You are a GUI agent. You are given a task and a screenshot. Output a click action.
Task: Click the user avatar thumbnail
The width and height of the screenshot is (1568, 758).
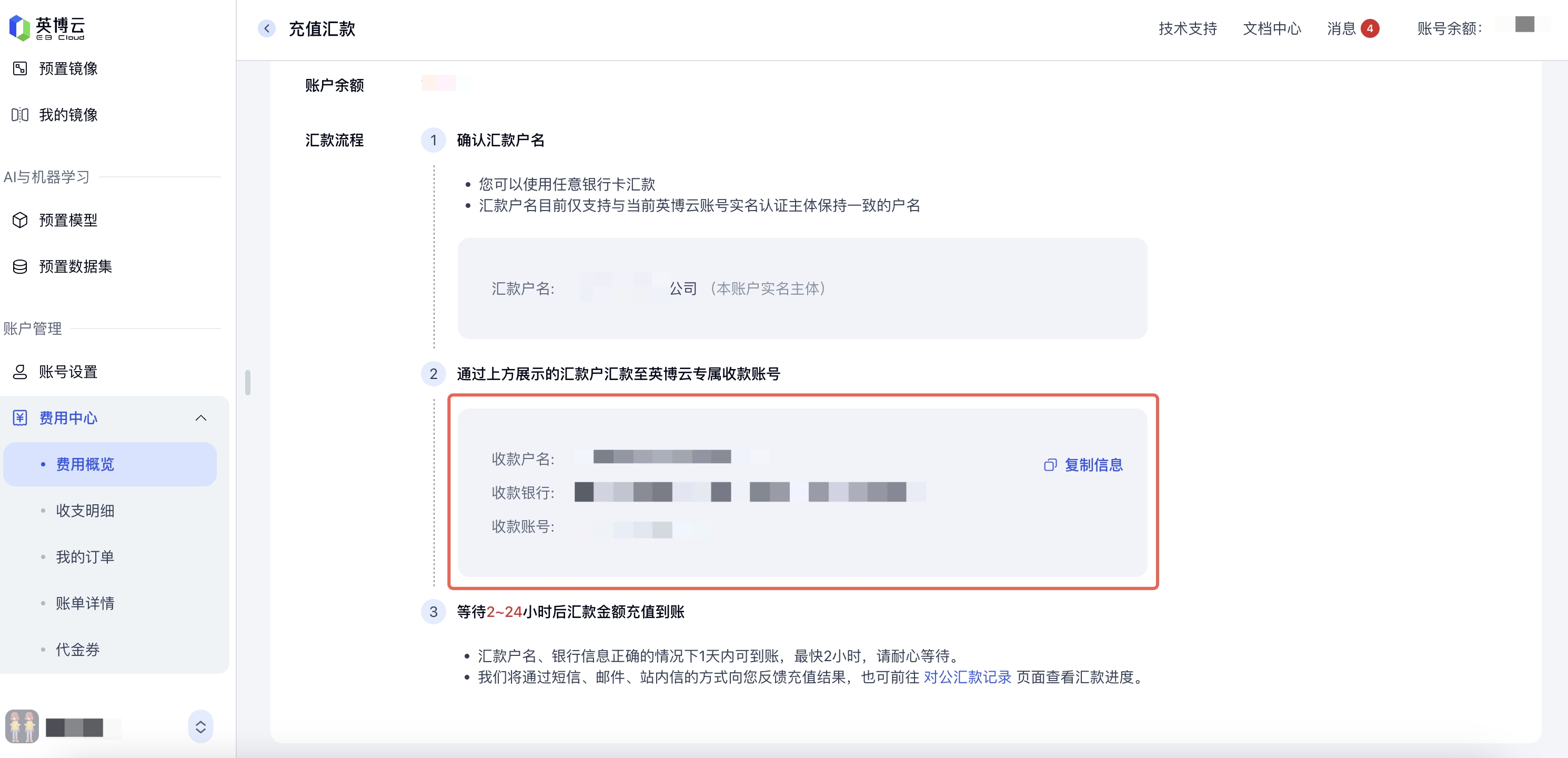(22, 726)
